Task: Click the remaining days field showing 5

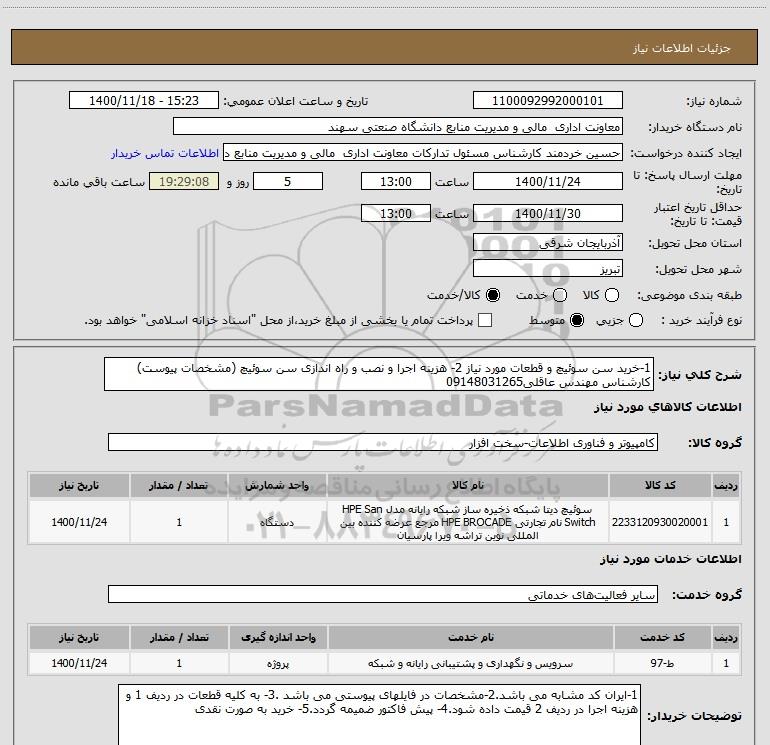Action: coord(288,181)
